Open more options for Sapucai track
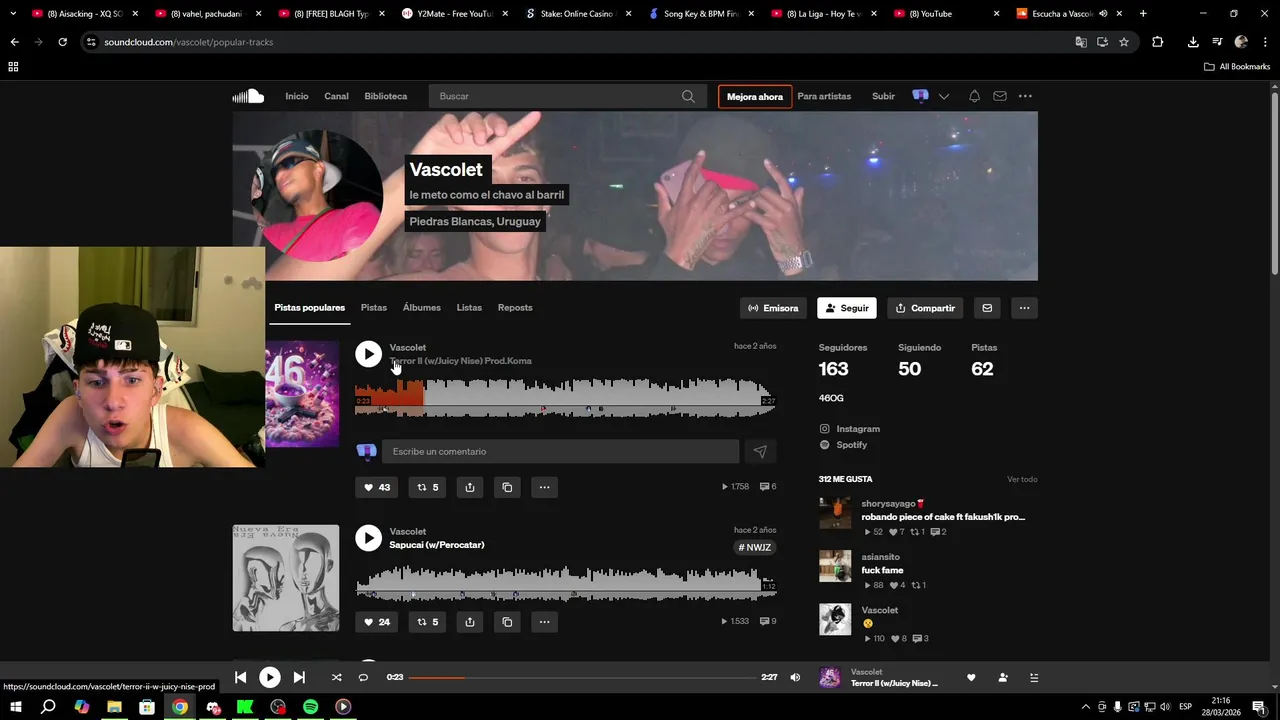Viewport: 1280px width, 720px height. coord(544,622)
